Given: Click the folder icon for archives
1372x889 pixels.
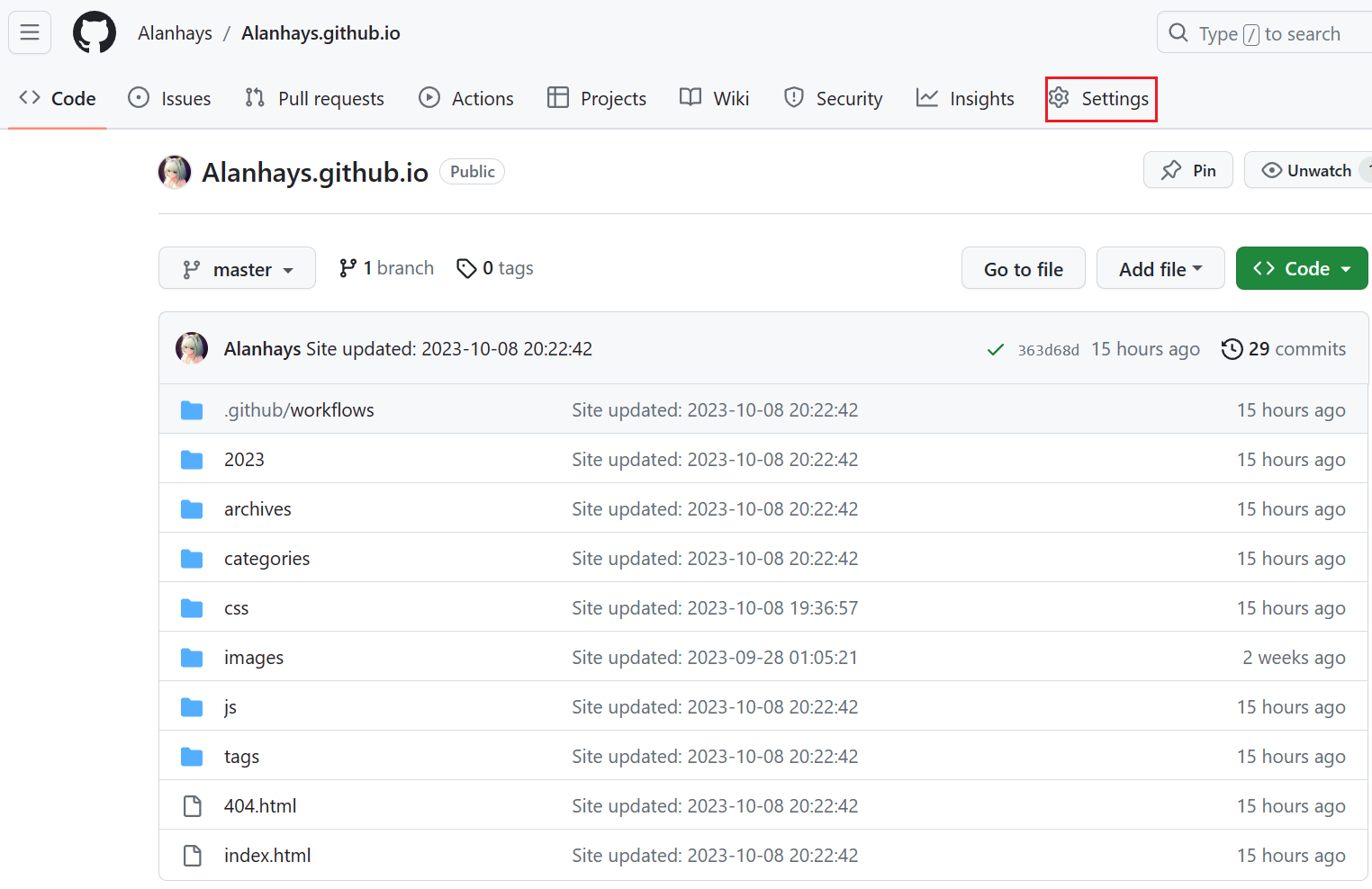Looking at the screenshot, I should point(192,509).
